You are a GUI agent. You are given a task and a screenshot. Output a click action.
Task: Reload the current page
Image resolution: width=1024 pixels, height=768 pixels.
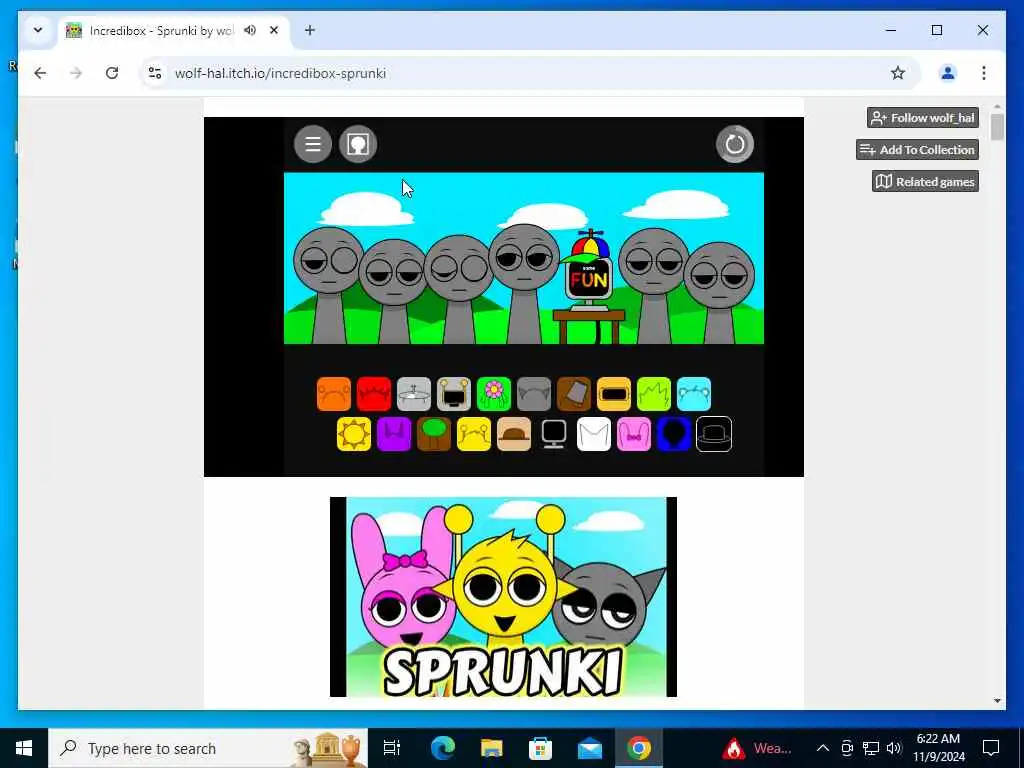tap(112, 73)
